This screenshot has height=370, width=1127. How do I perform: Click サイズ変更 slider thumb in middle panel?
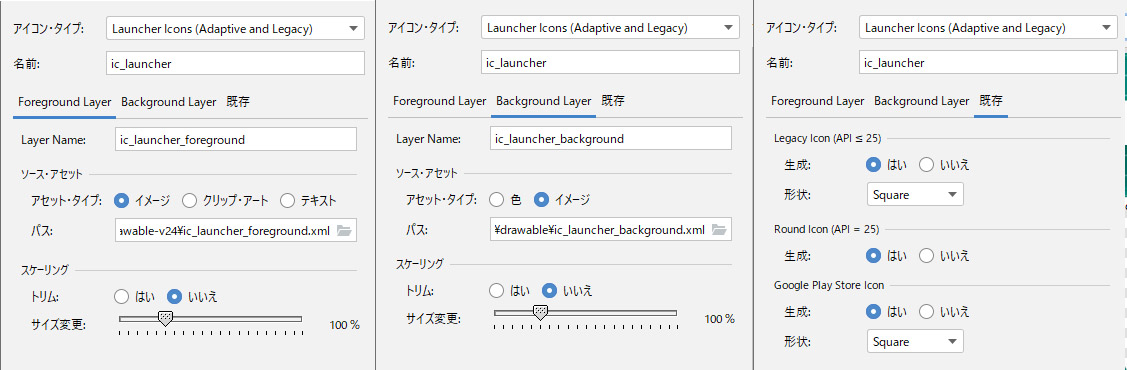click(540, 313)
